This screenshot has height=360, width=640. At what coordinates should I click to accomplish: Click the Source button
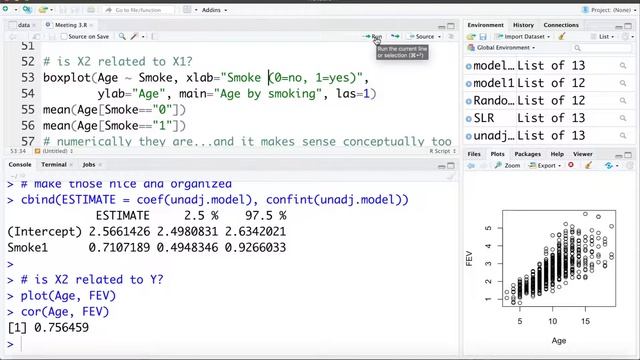[422, 36]
